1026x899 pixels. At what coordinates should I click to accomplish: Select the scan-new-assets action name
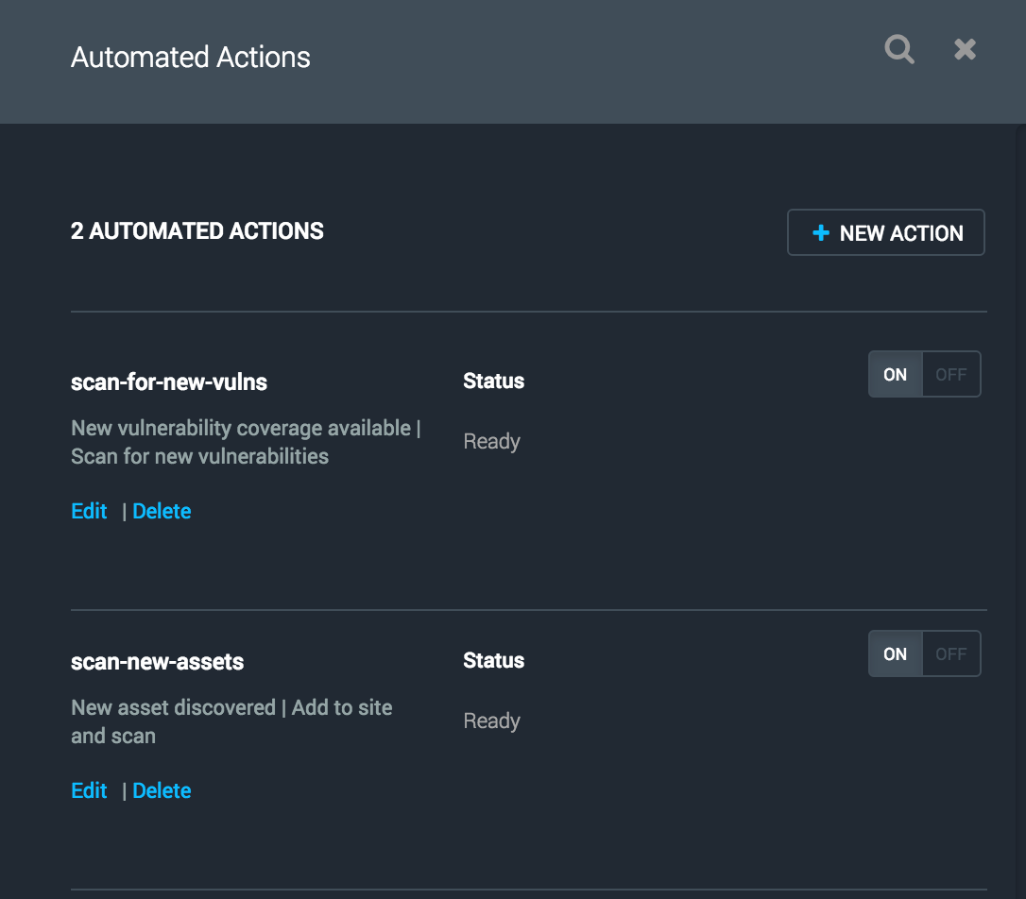coord(157,662)
